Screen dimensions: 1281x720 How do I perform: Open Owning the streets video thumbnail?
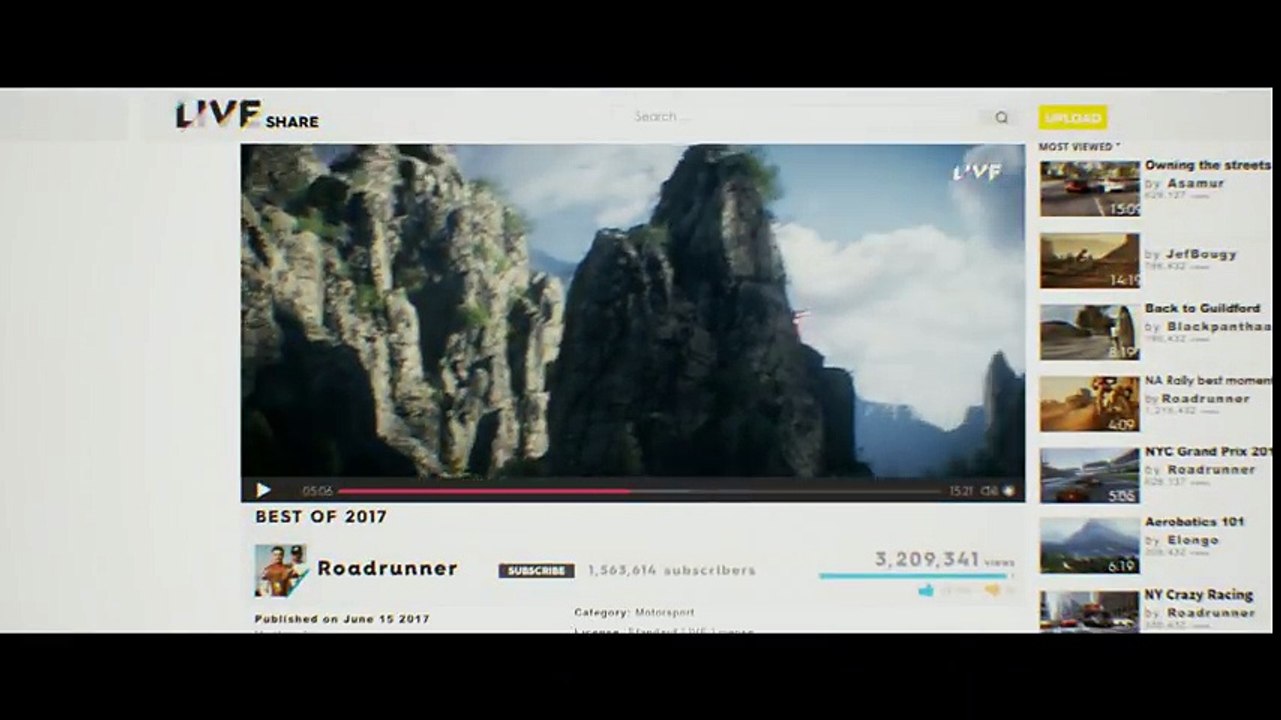[x=1089, y=189]
